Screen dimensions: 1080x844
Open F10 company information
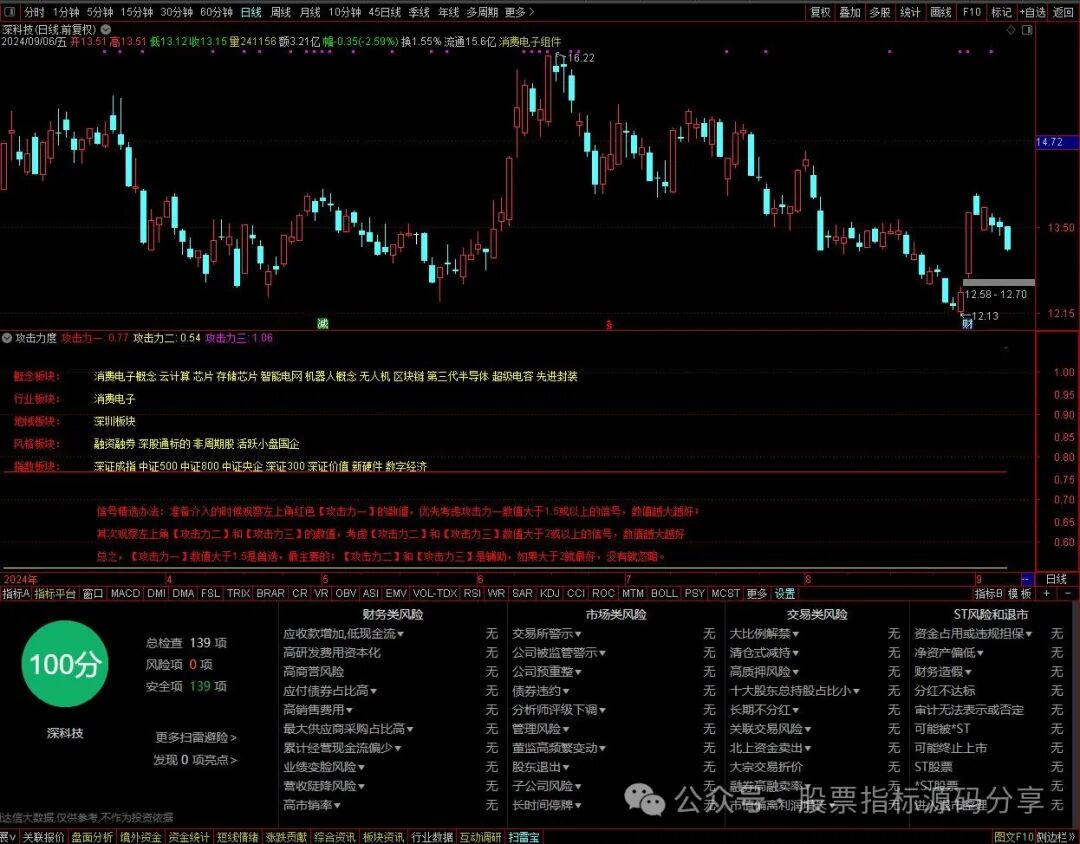(971, 12)
